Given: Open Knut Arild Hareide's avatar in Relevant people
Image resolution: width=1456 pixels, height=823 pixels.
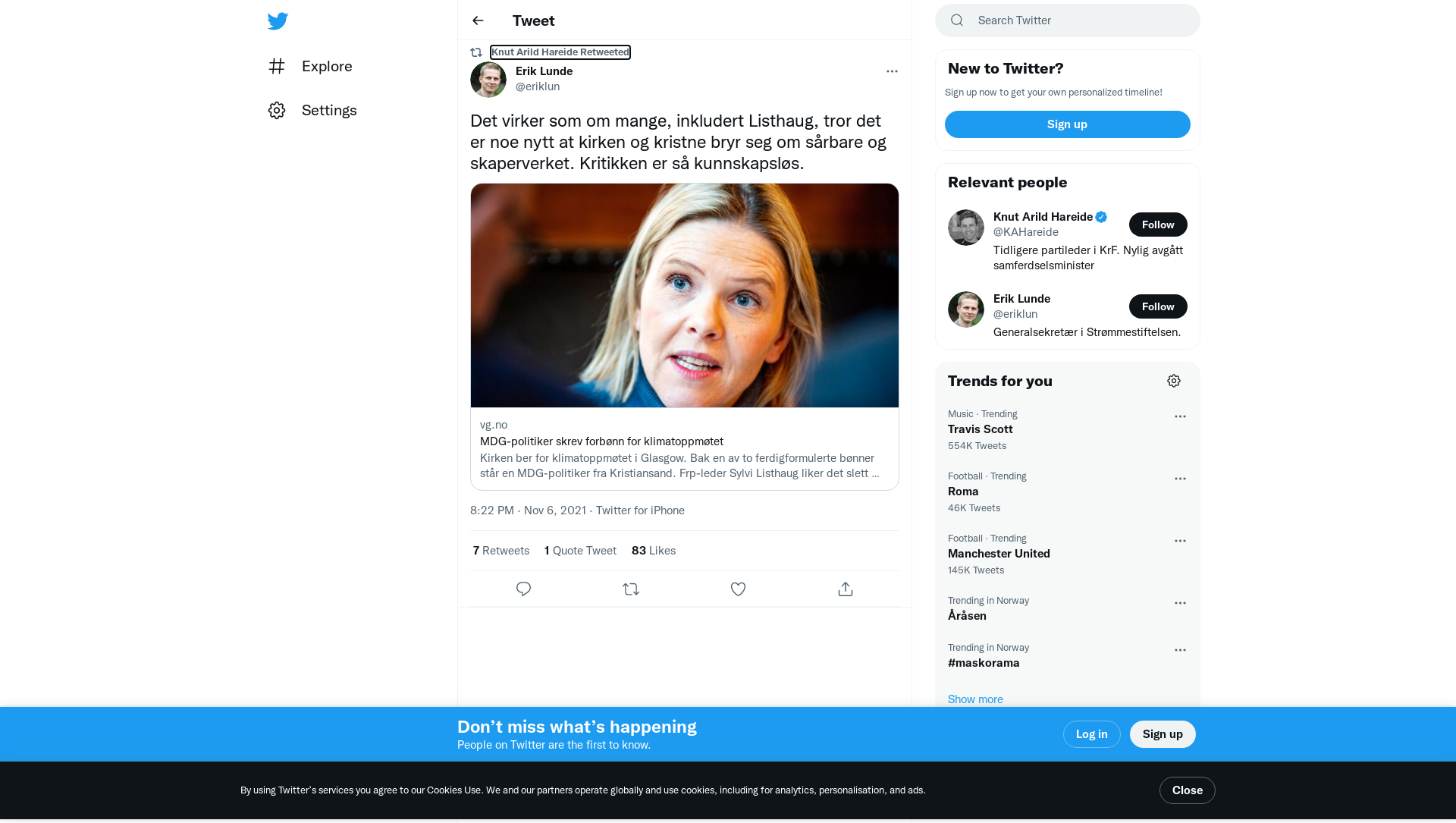Looking at the screenshot, I should (x=966, y=228).
